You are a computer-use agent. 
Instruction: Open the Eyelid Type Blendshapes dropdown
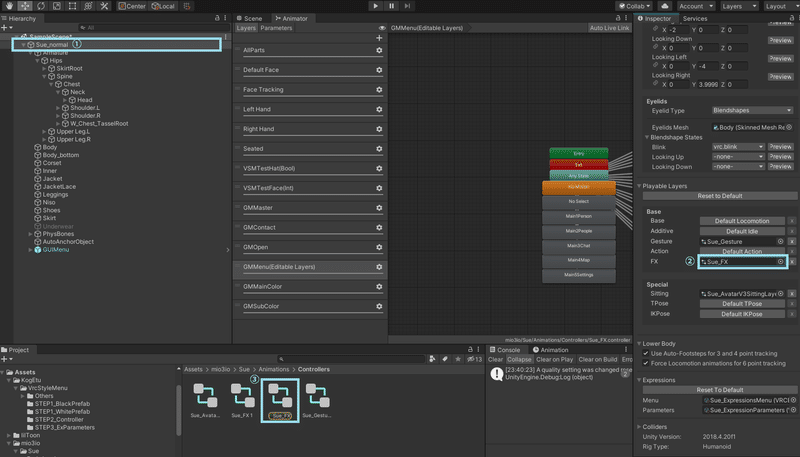point(753,110)
